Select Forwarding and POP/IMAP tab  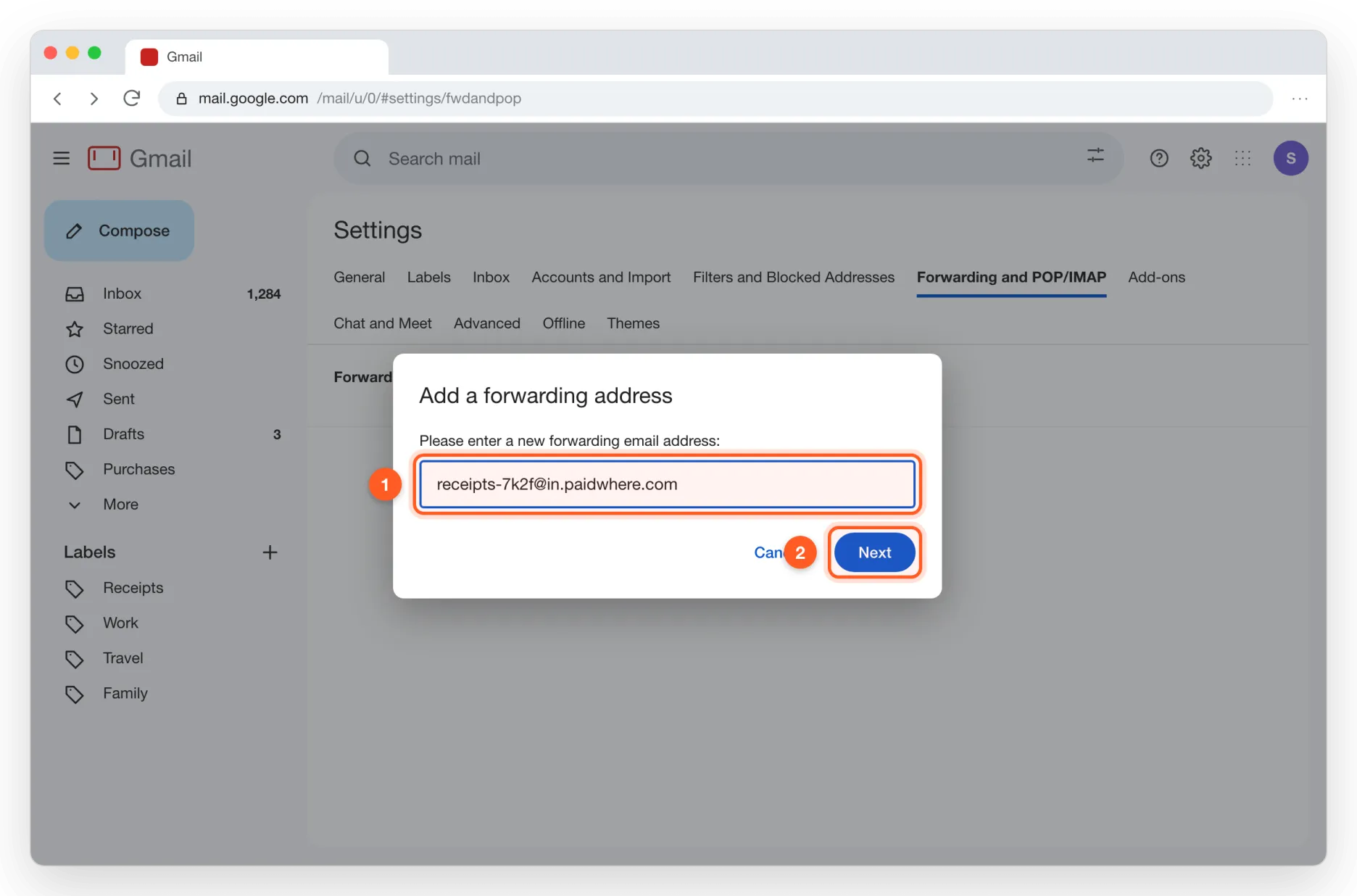coord(1011,277)
